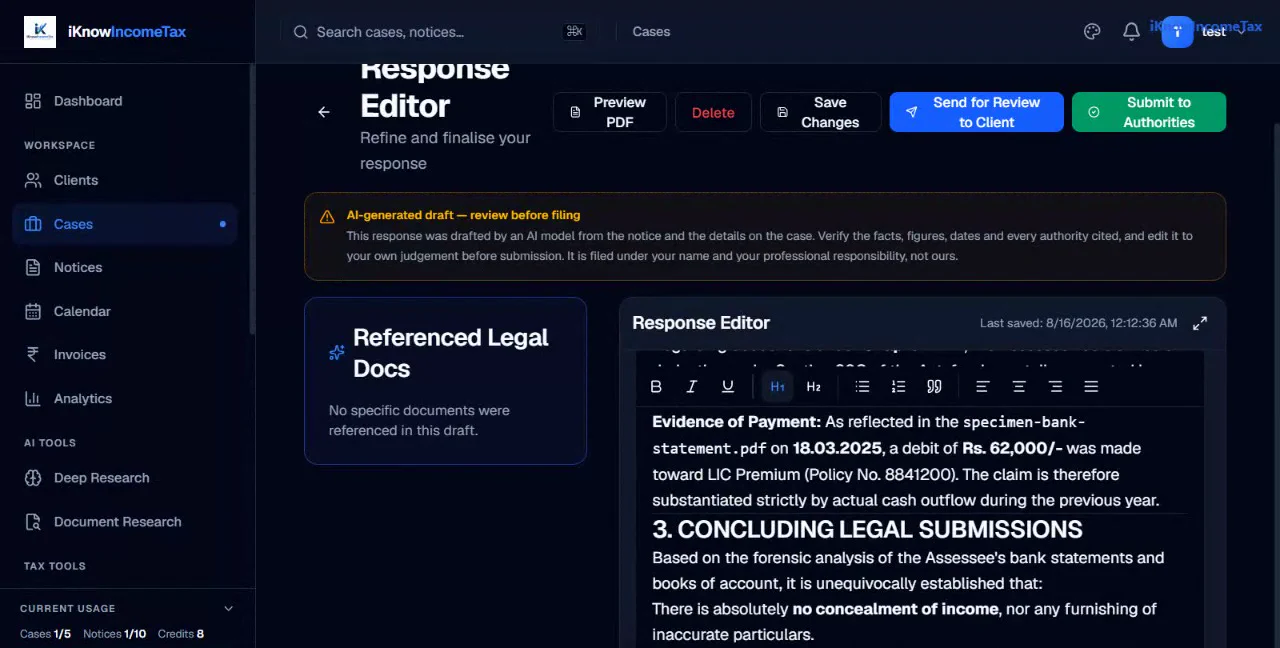The height and width of the screenshot is (648, 1280).
Task: Click the Save Changes button
Action: point(820,112)
